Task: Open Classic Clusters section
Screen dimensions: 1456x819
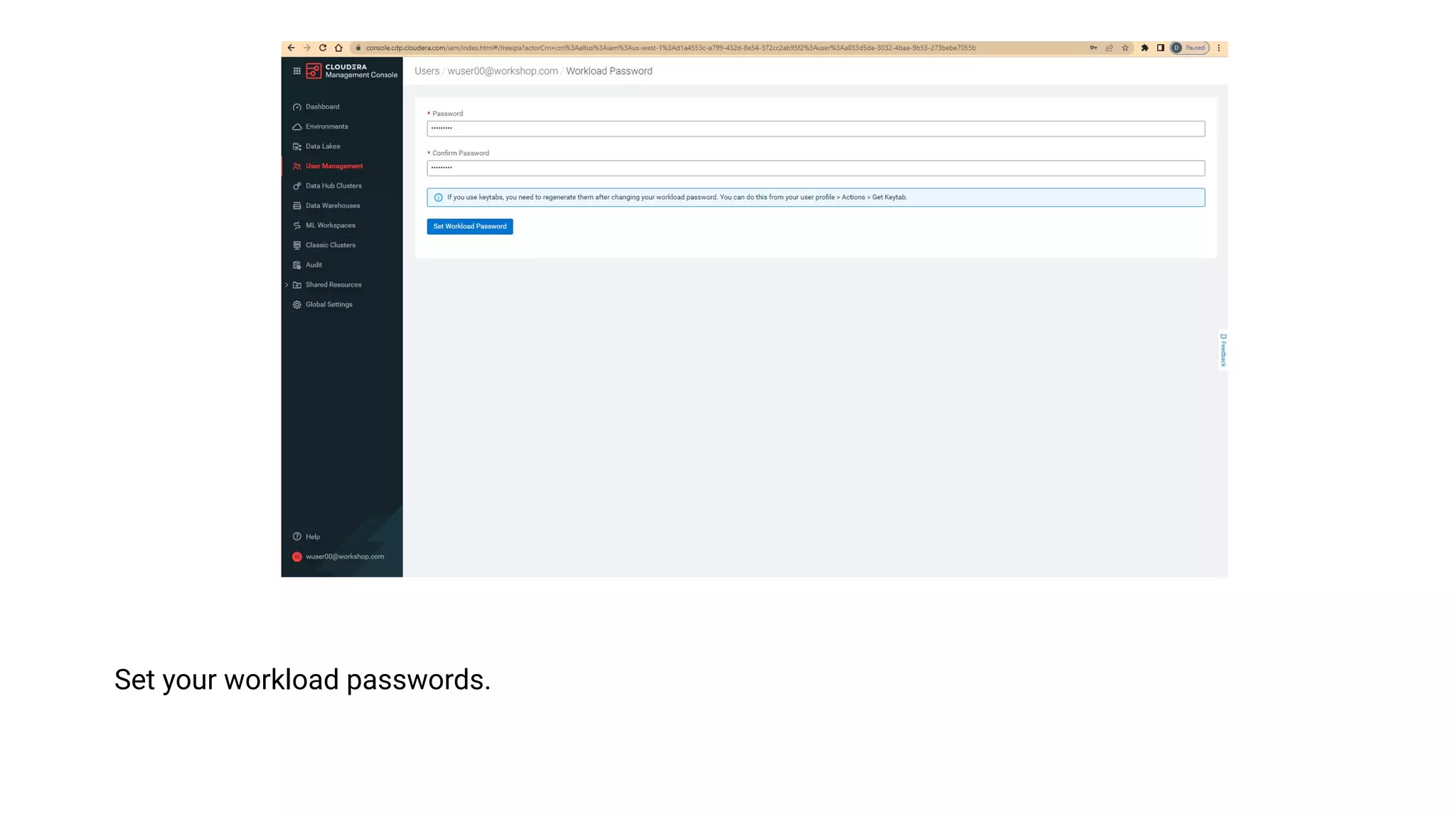Action: tap(330, 245)
